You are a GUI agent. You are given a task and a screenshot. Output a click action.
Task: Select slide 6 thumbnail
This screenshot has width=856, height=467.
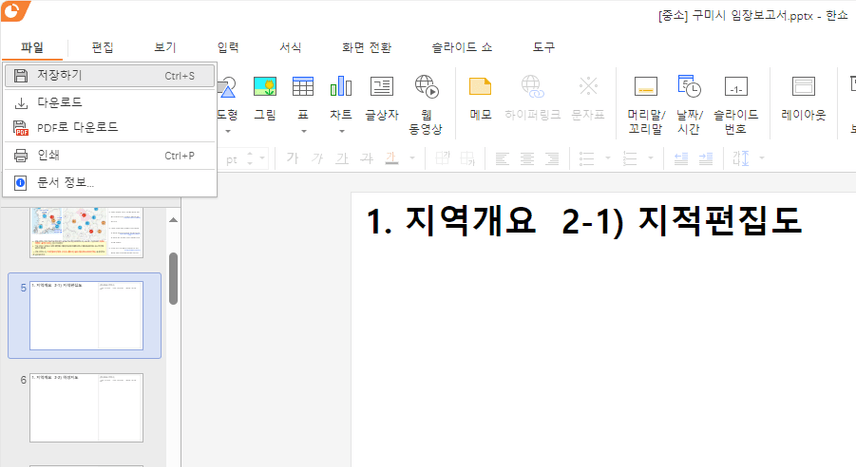(86, 407)
